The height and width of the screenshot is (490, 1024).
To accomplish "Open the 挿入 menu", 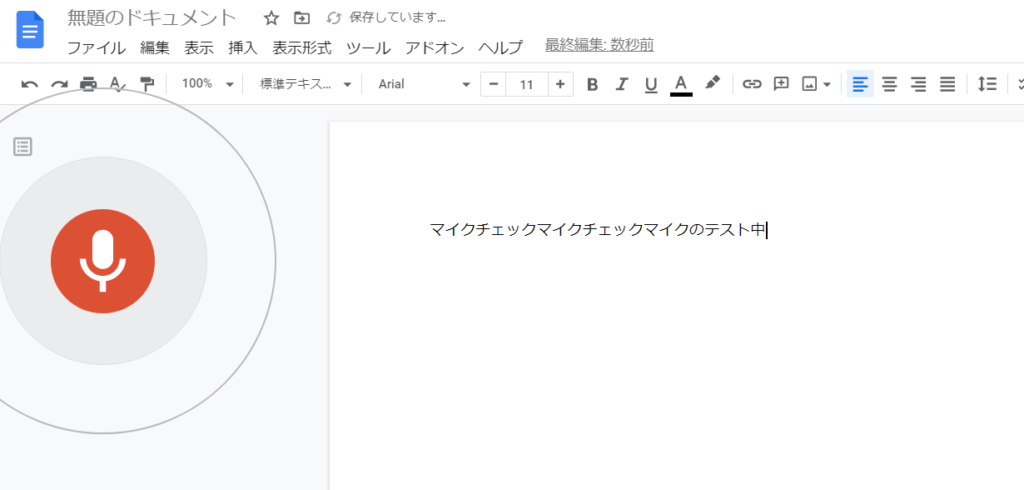I will tap(243, 48).
